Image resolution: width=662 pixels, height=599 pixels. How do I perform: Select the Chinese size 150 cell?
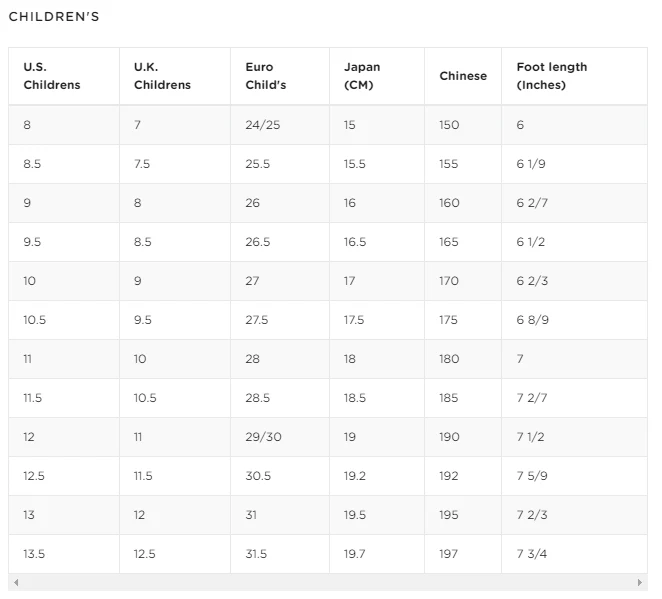449,125
